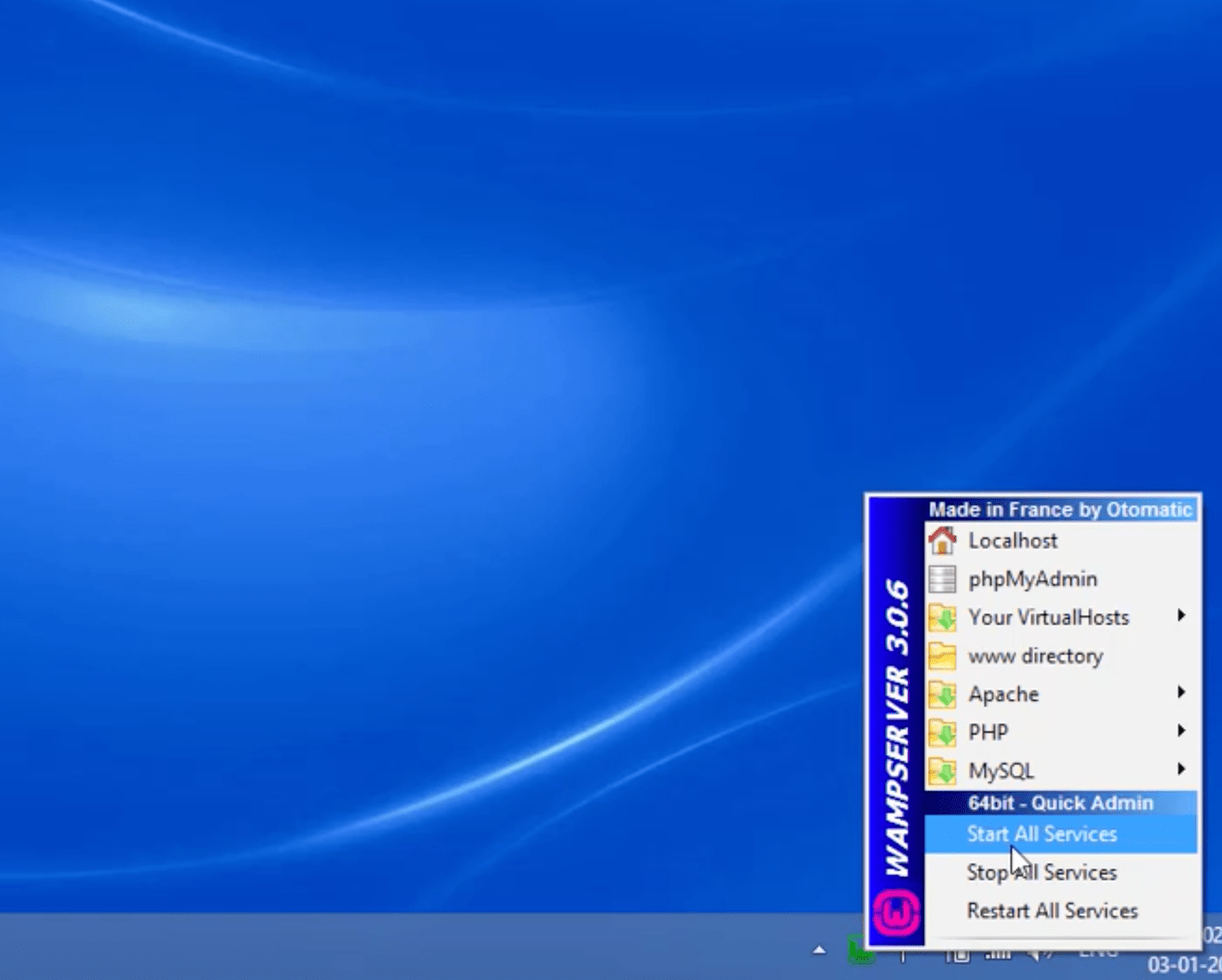Image resolution: width=1222 pixels, height=980 pixels.
Task: Click the Your VirtualHosts folder icon
Action: tap(942, 617)
